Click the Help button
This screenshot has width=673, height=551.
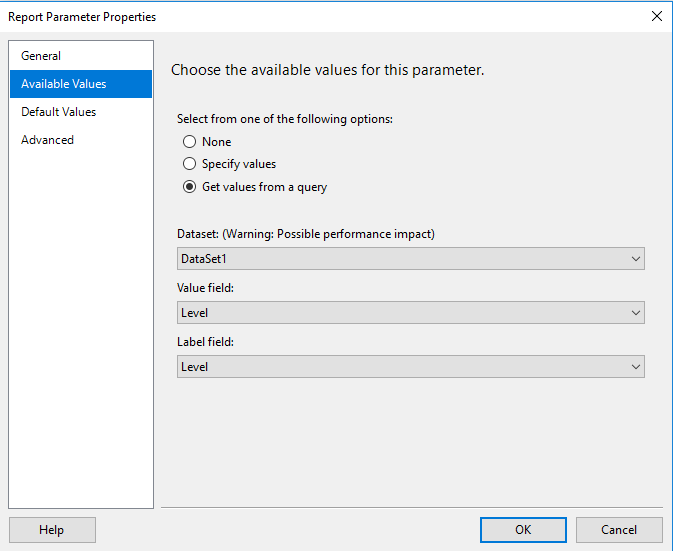point(52,530)
